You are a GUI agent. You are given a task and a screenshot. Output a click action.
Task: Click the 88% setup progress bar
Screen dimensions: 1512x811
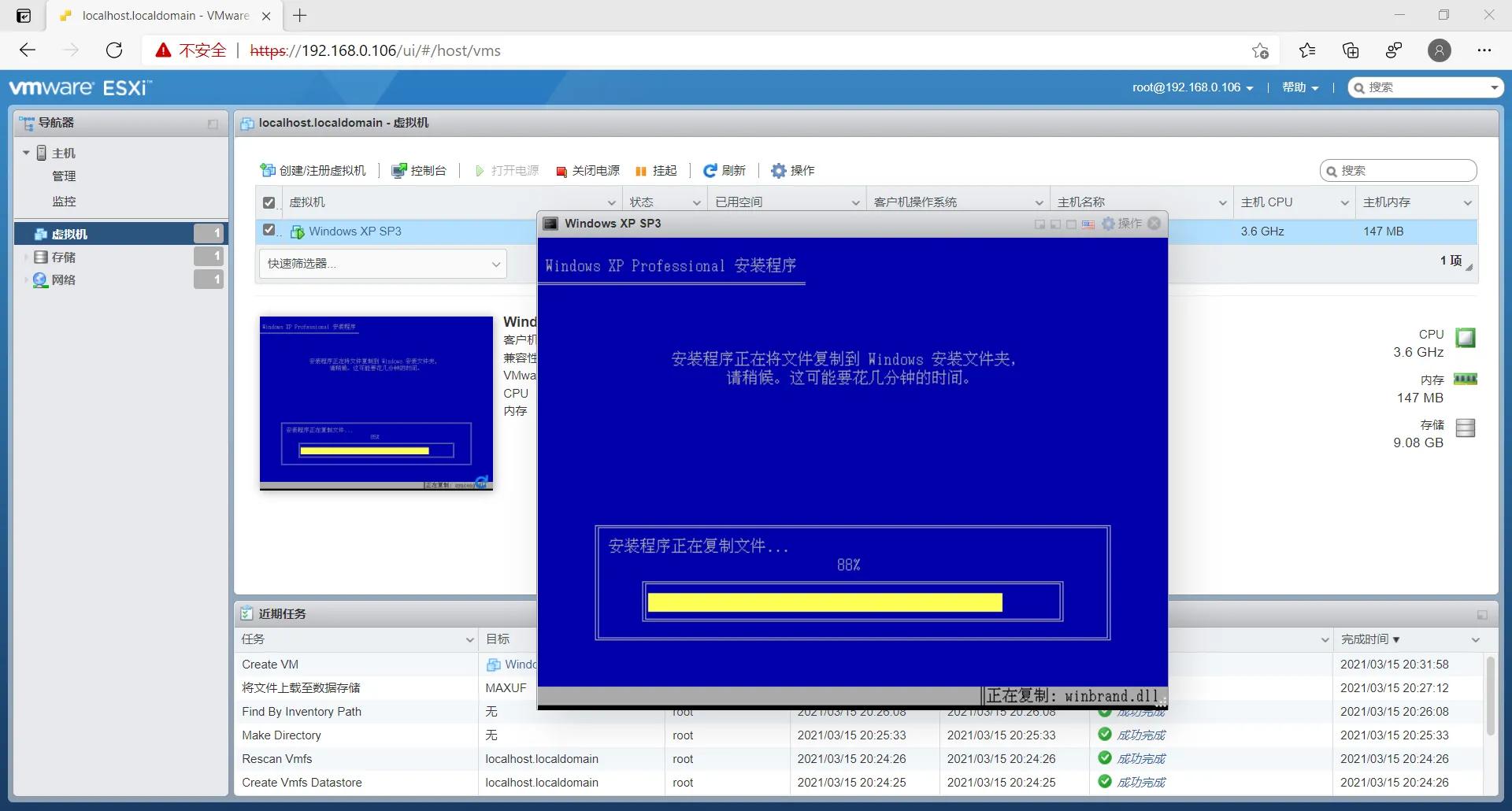pos(852,602)
